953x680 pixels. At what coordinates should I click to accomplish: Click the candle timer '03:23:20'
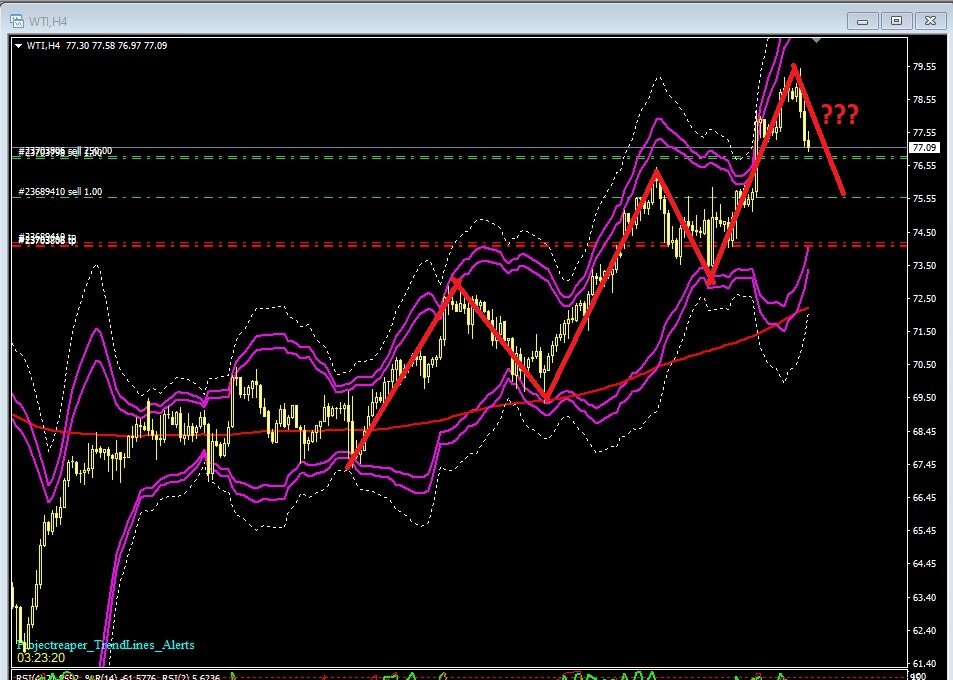point(41,658)
